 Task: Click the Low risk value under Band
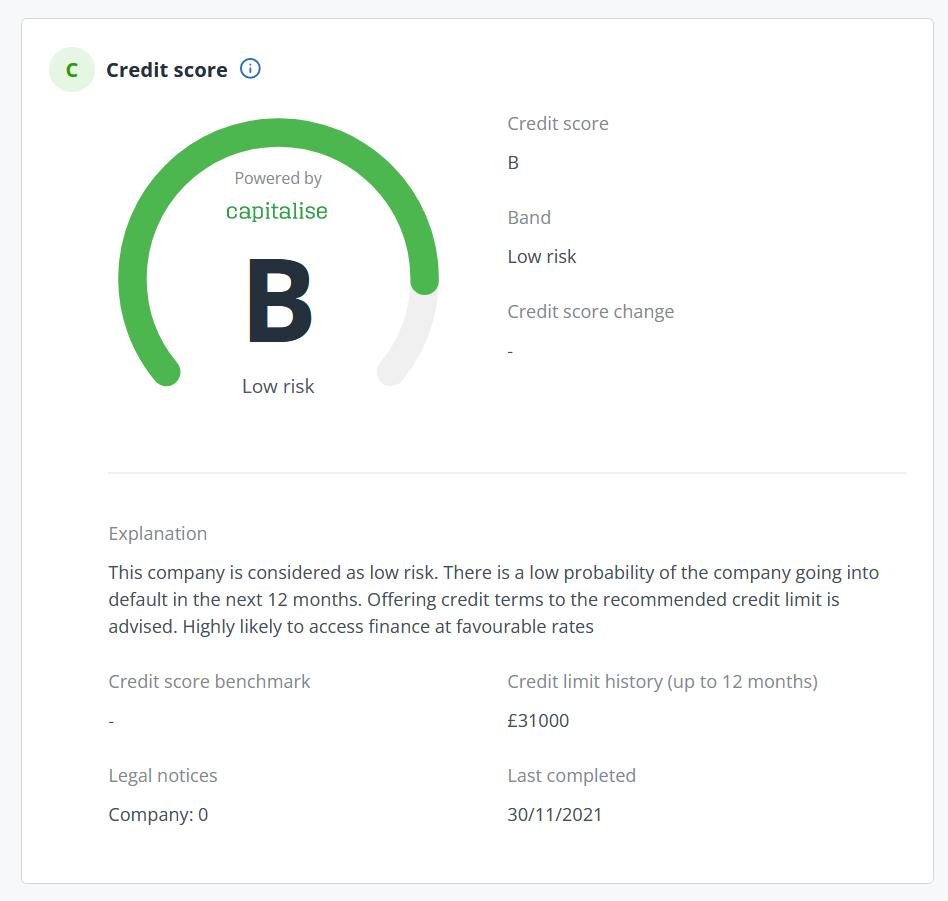coord(542,256)
